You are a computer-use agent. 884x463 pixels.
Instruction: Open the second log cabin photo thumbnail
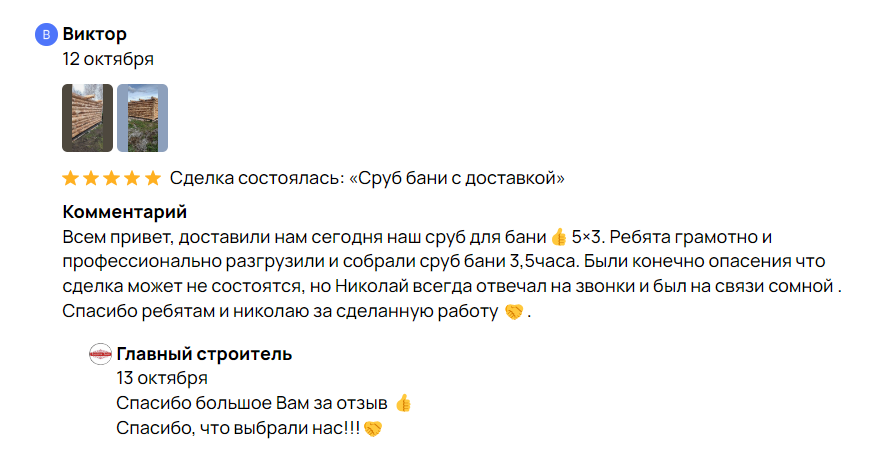[143, 118]
